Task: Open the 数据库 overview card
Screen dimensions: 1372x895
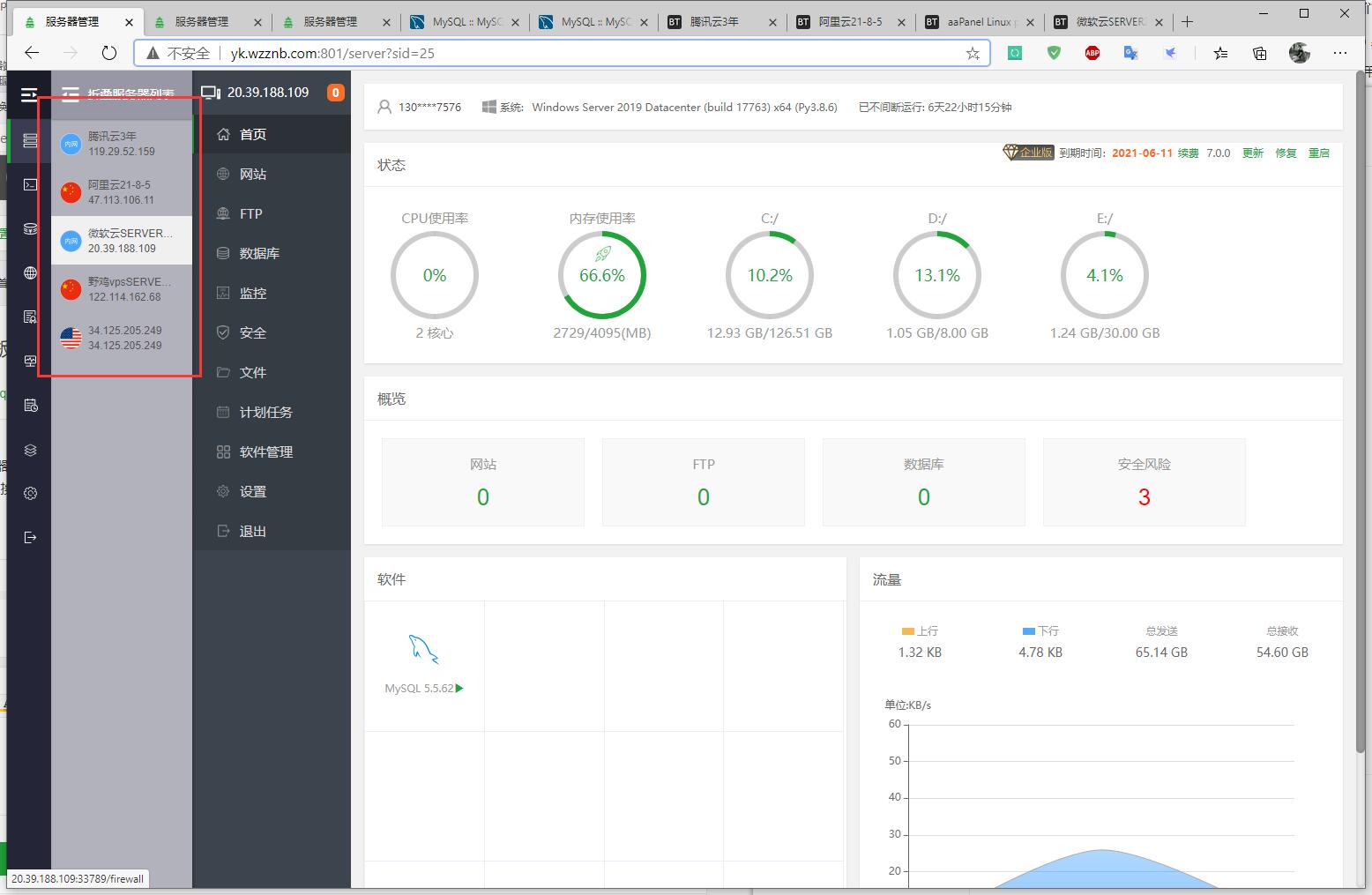Action: click(924, 482)
